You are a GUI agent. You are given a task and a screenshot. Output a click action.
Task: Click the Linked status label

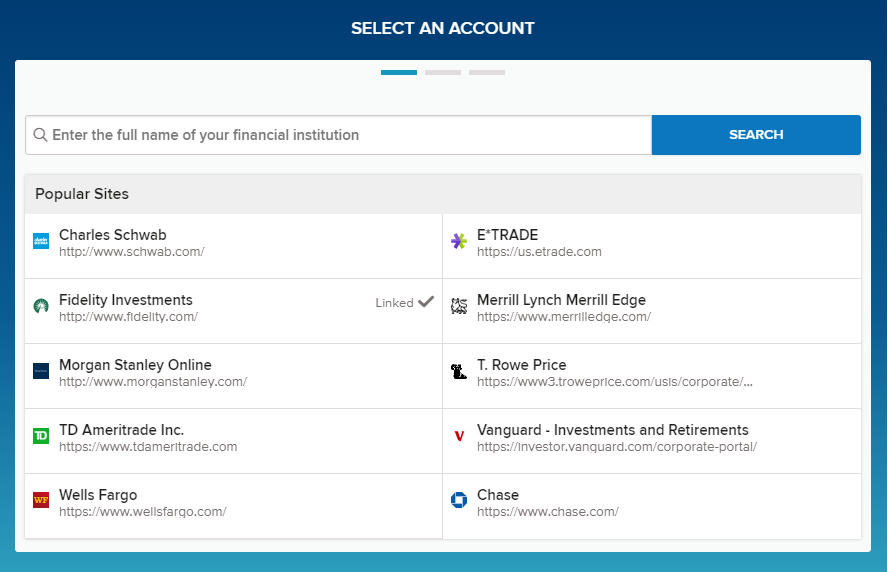394,303
